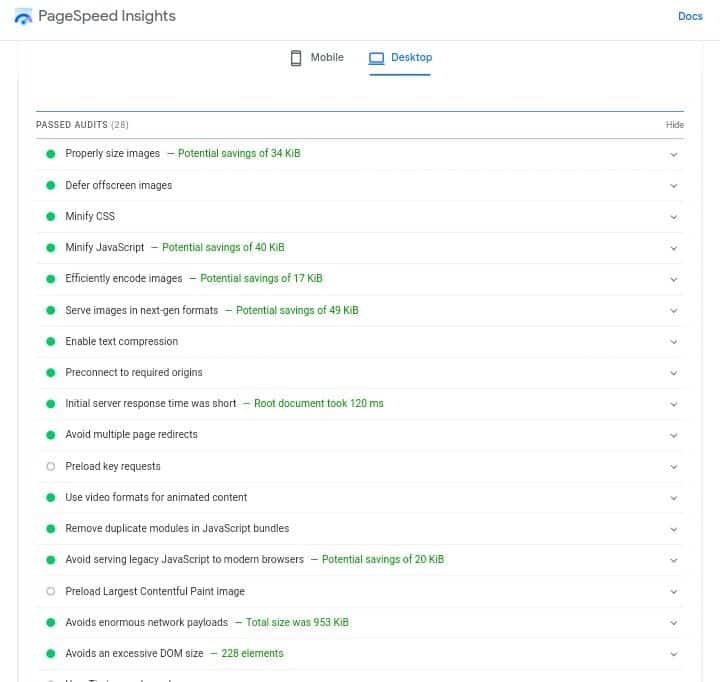The image size is (720, 682).
Task: Open the Use video formats for animated content title
Action: (x=156, y=497)
